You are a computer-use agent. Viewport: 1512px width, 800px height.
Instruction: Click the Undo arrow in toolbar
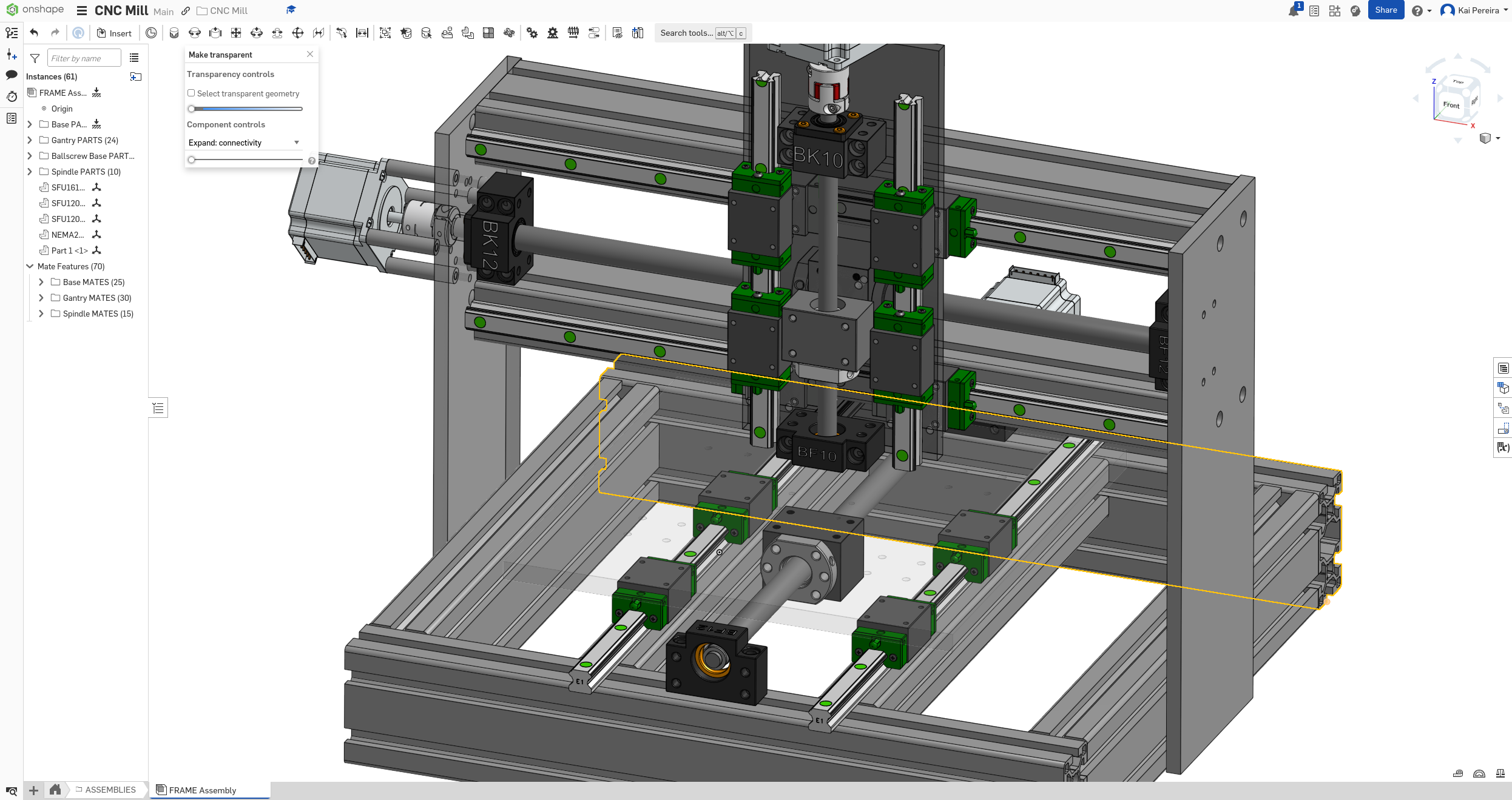(35, 33)
